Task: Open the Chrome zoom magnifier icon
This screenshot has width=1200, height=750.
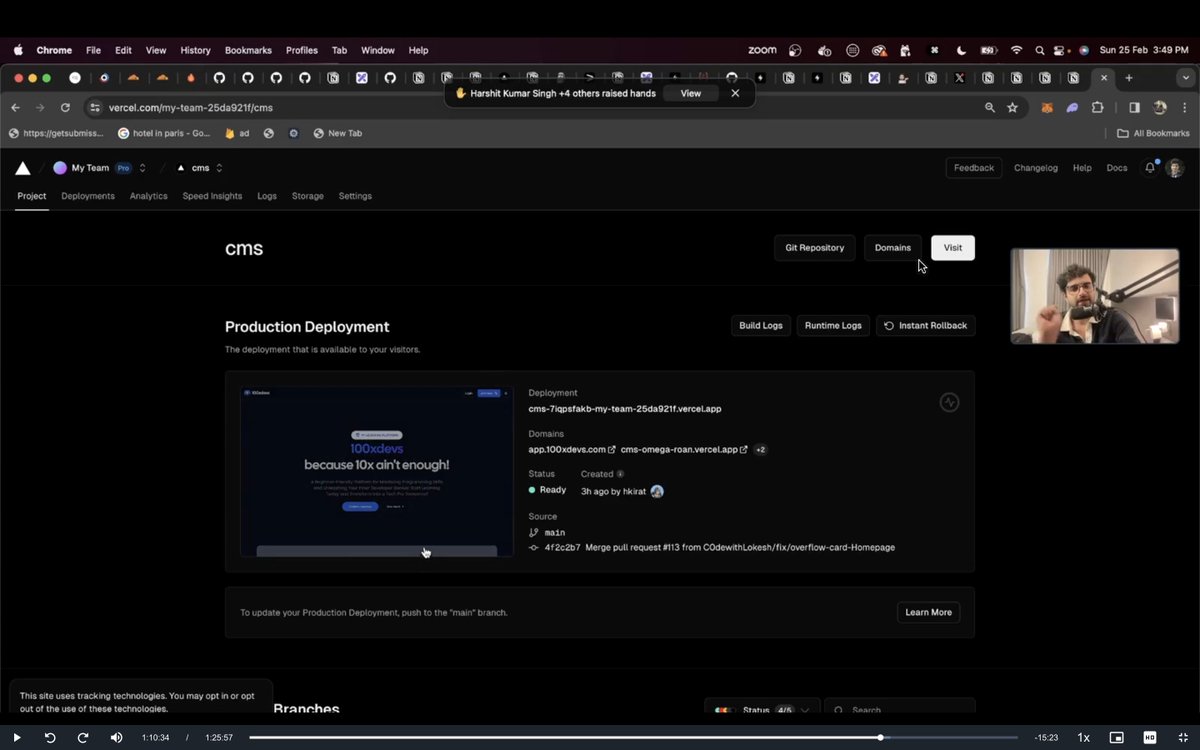Action: [x=990, y=107]
